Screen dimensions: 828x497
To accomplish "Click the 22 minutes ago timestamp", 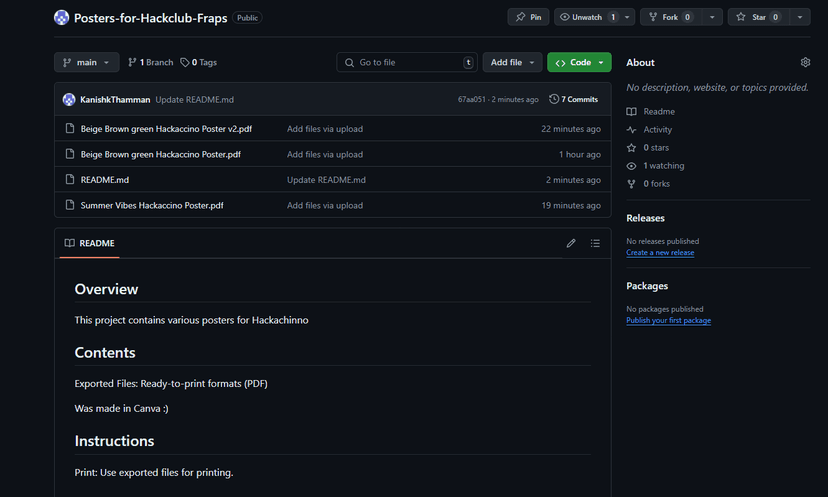I will [571, 129].
